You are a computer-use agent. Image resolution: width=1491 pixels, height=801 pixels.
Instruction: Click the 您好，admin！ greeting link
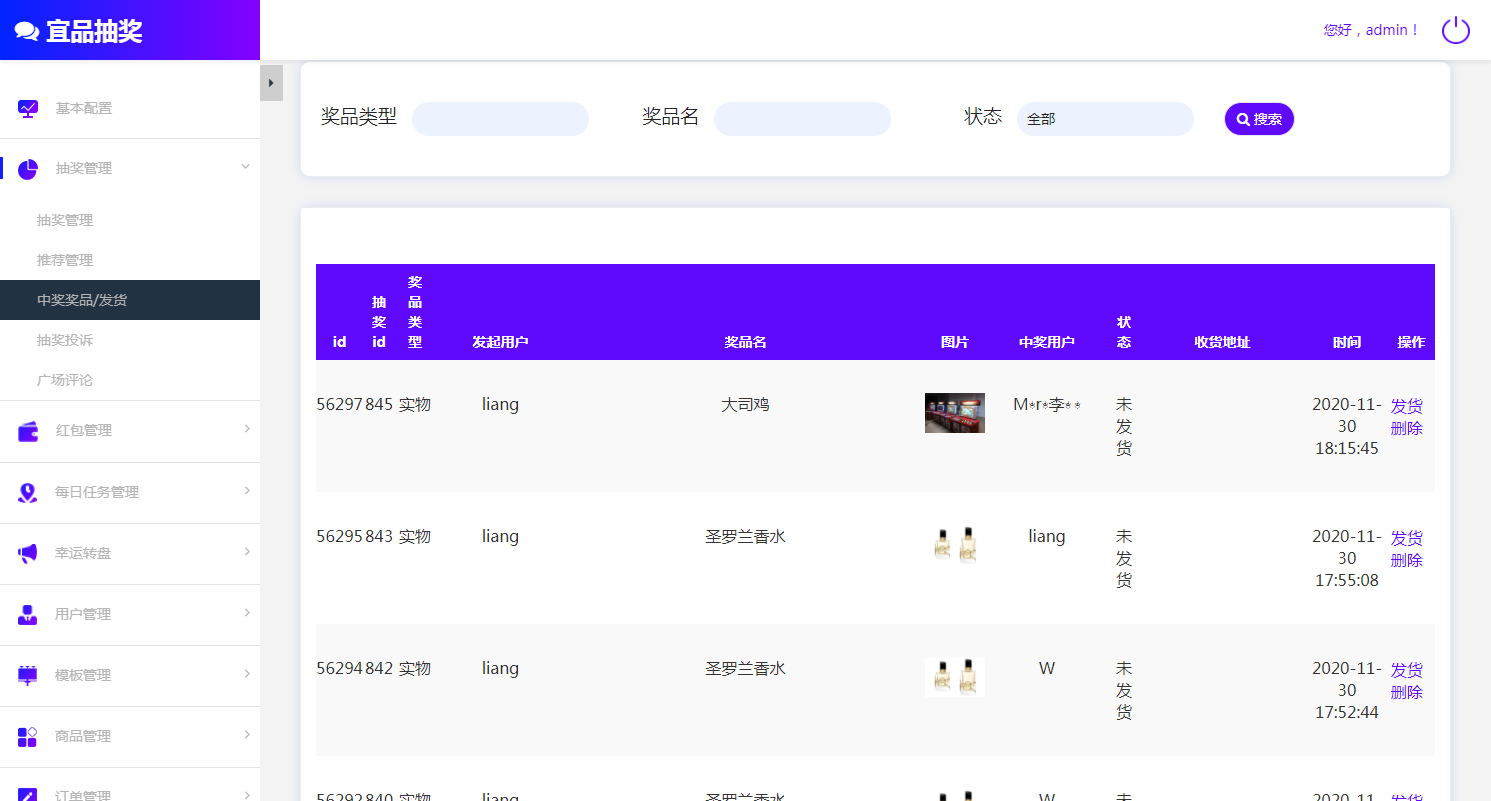tap(1371, 30)
